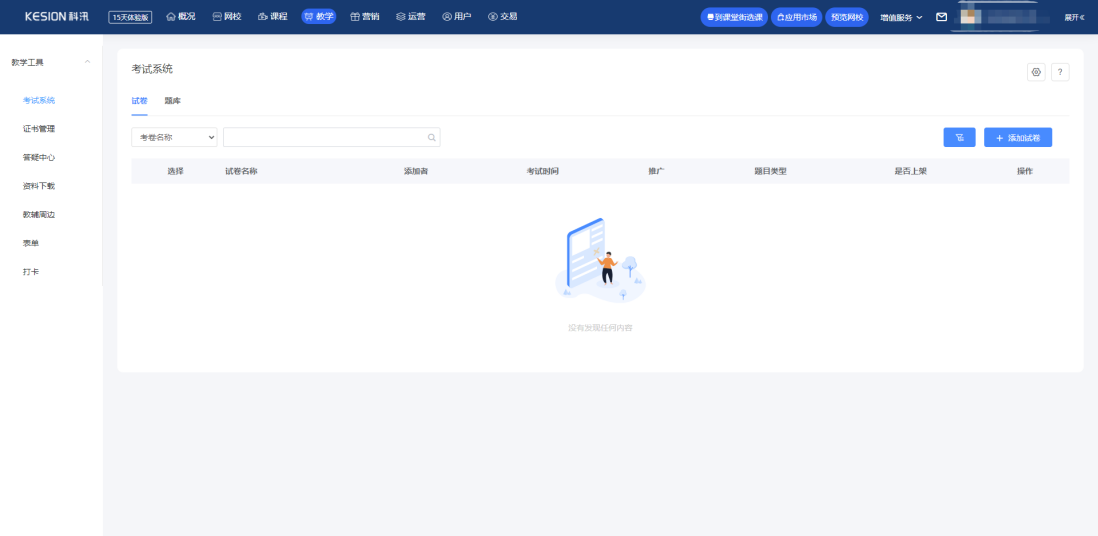Click the 操作 column header
The image size is (1098, 536).
1024,171
